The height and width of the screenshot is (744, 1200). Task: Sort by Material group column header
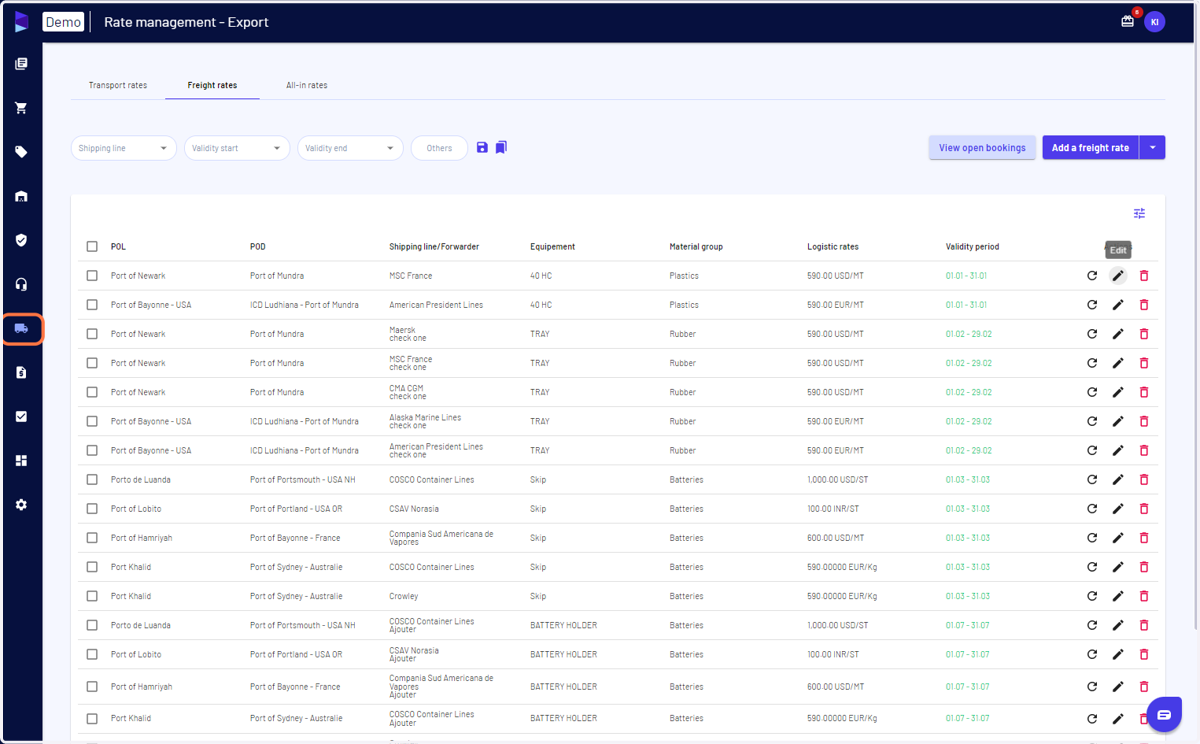coord(696,247)
